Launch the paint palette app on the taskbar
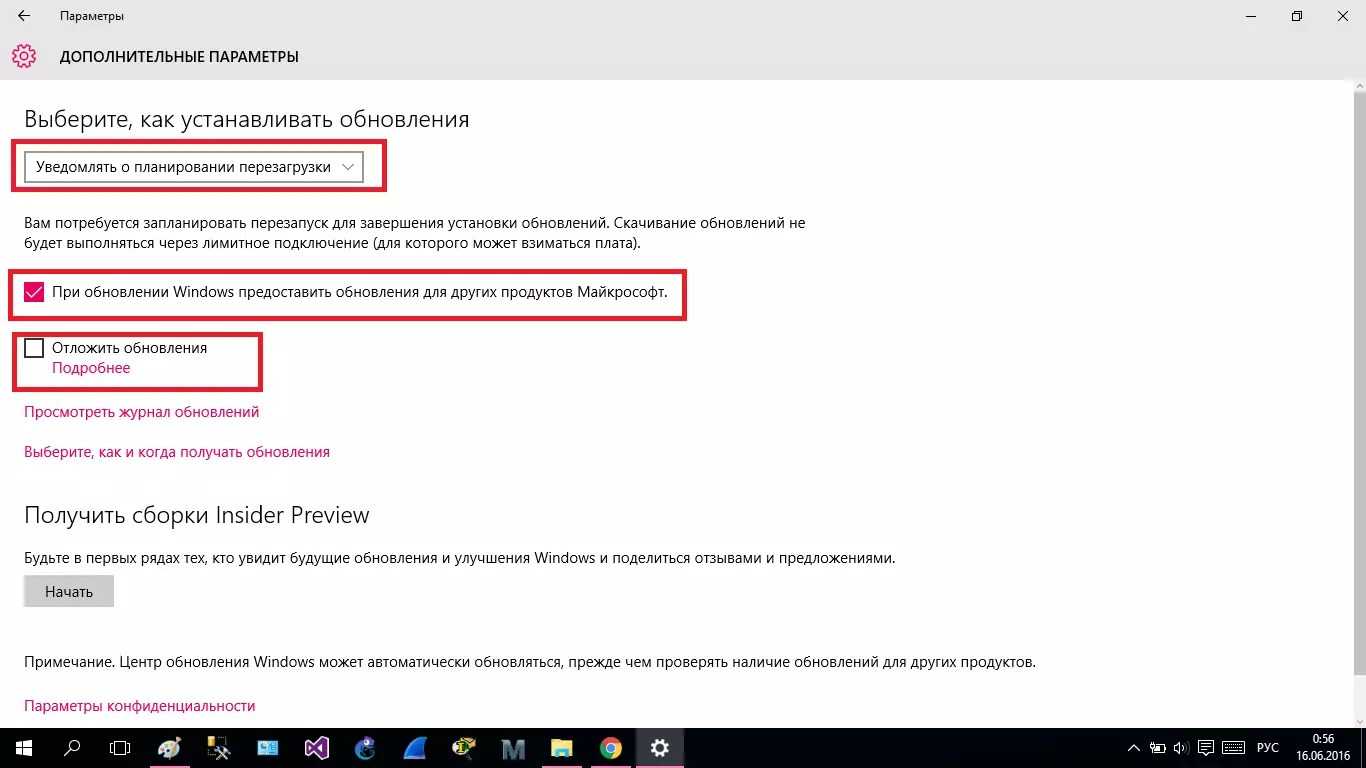This screenshot has width=1366, height=768. coord(170,748)
